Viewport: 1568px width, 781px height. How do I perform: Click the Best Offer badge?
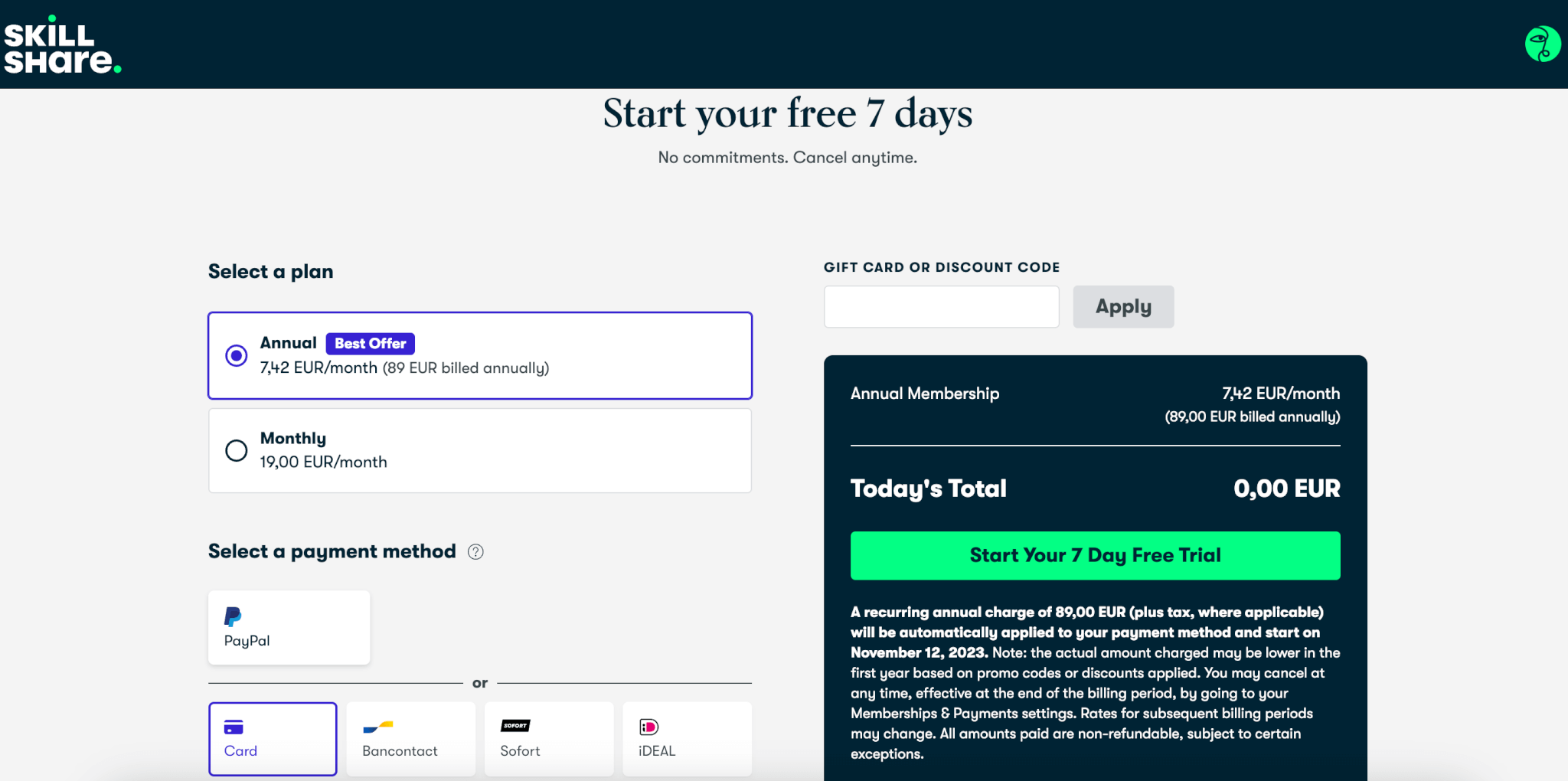(x=371, y=344)
